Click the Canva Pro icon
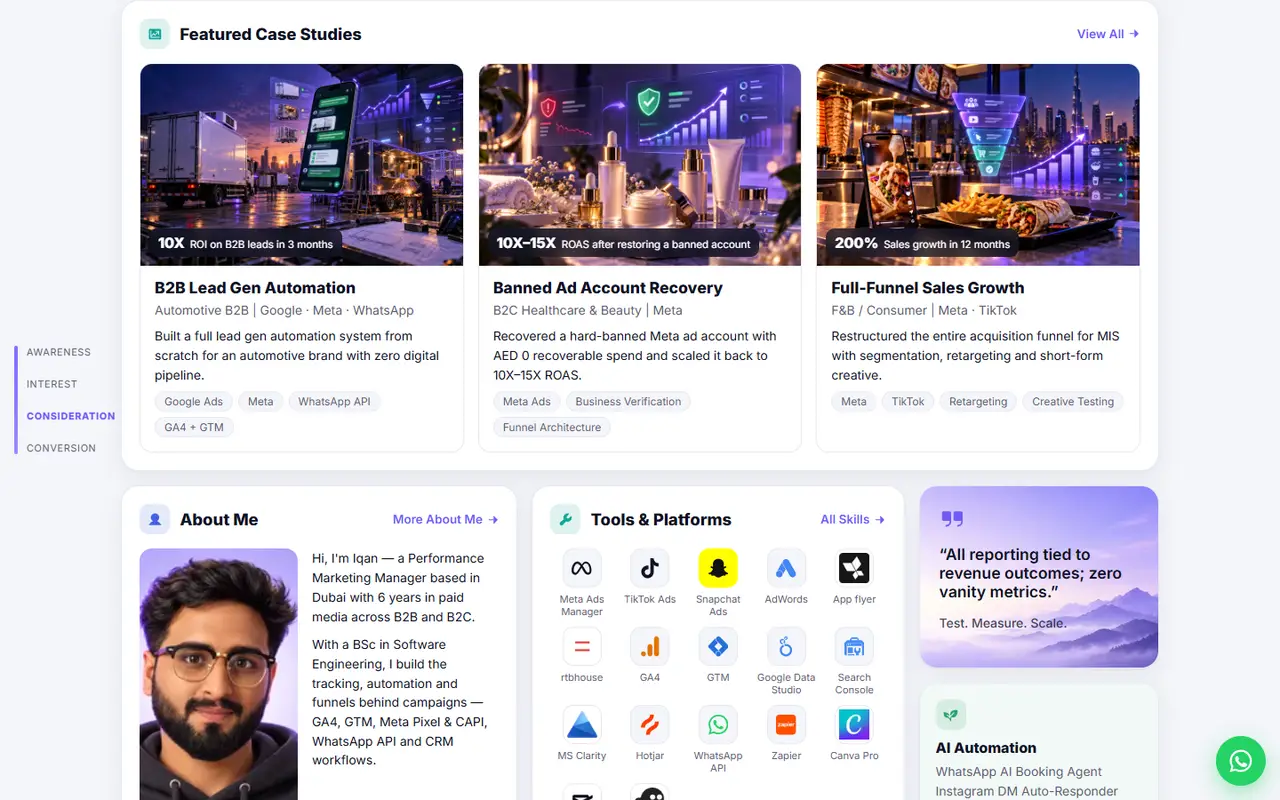Image resolution: width=1280 pixels, height=800 pixels. pos(854,725)
